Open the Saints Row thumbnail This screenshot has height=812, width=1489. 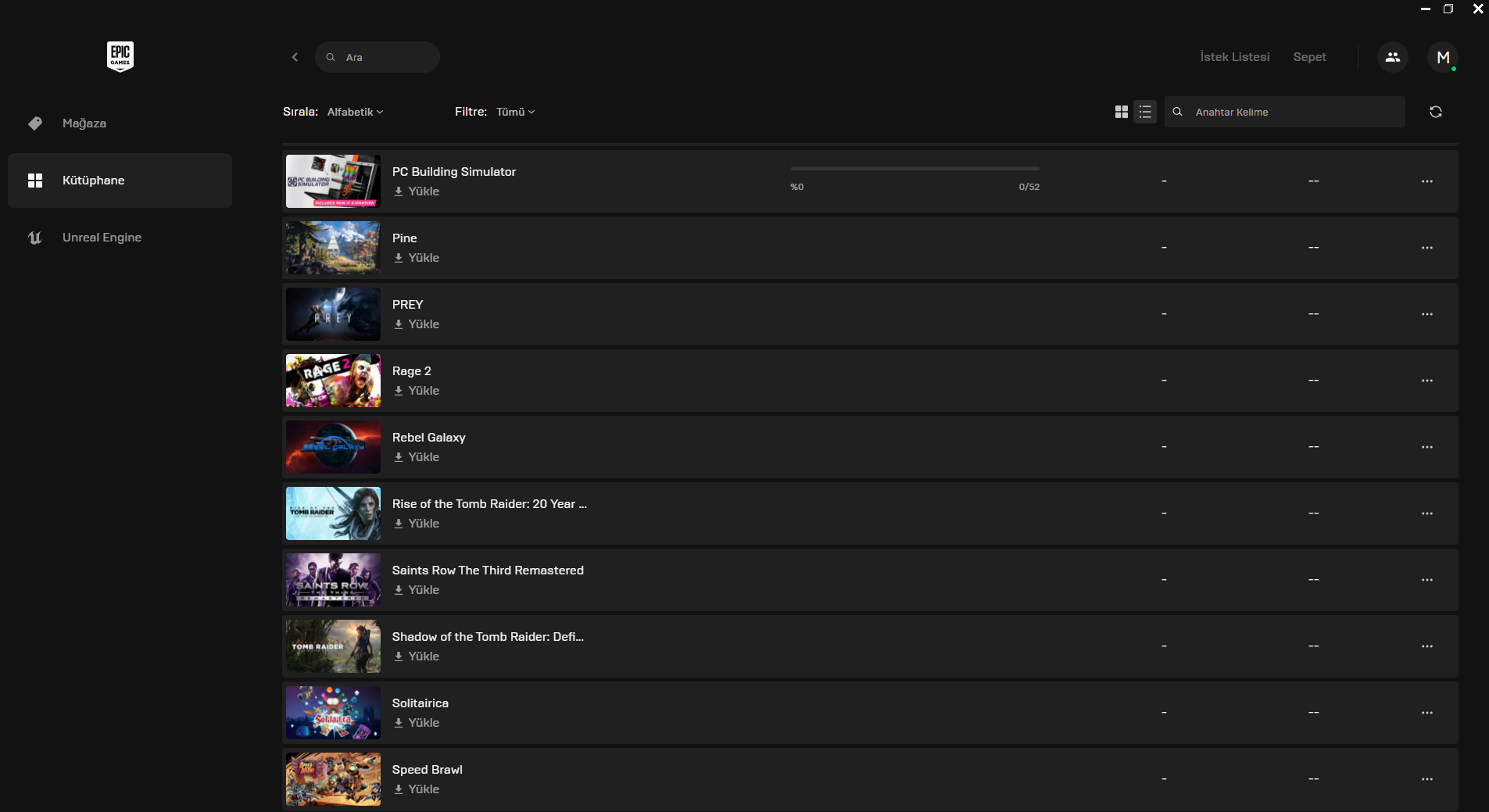pos(333,580)
